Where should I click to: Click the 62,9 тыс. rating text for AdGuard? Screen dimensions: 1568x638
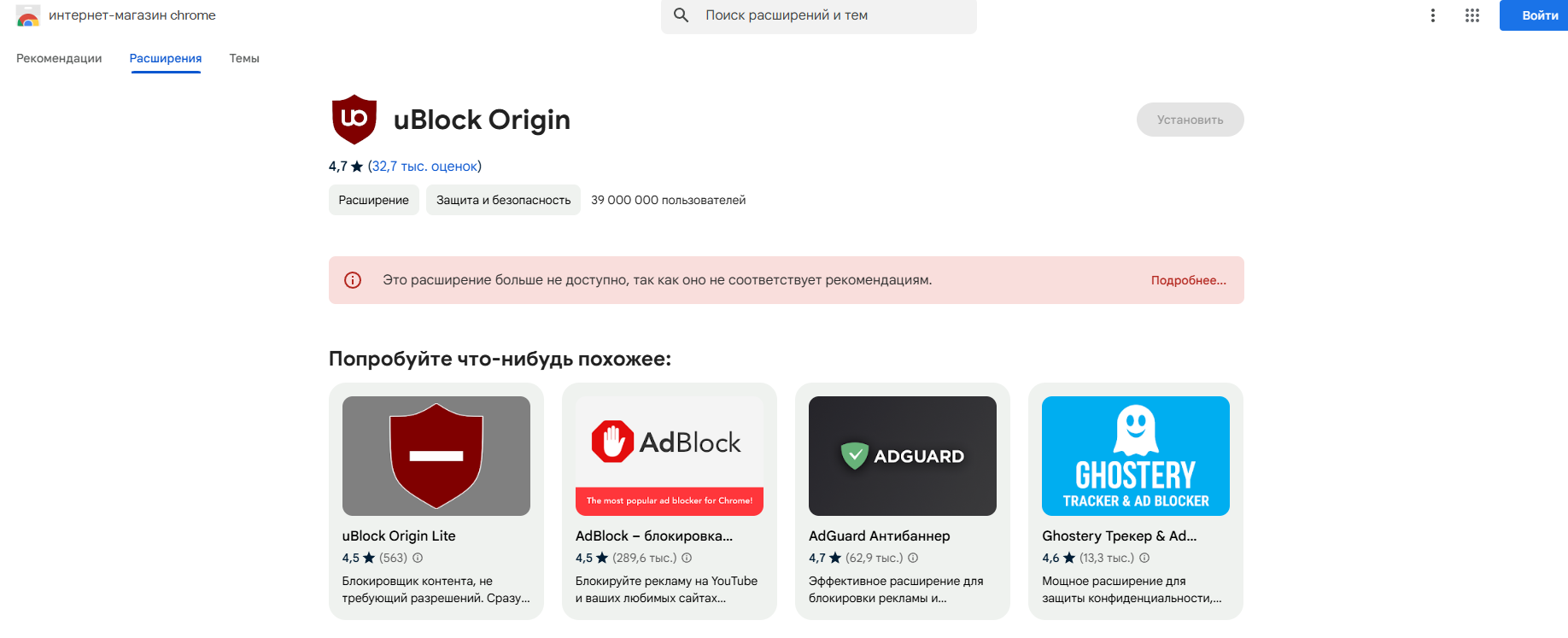coord(875,558)
